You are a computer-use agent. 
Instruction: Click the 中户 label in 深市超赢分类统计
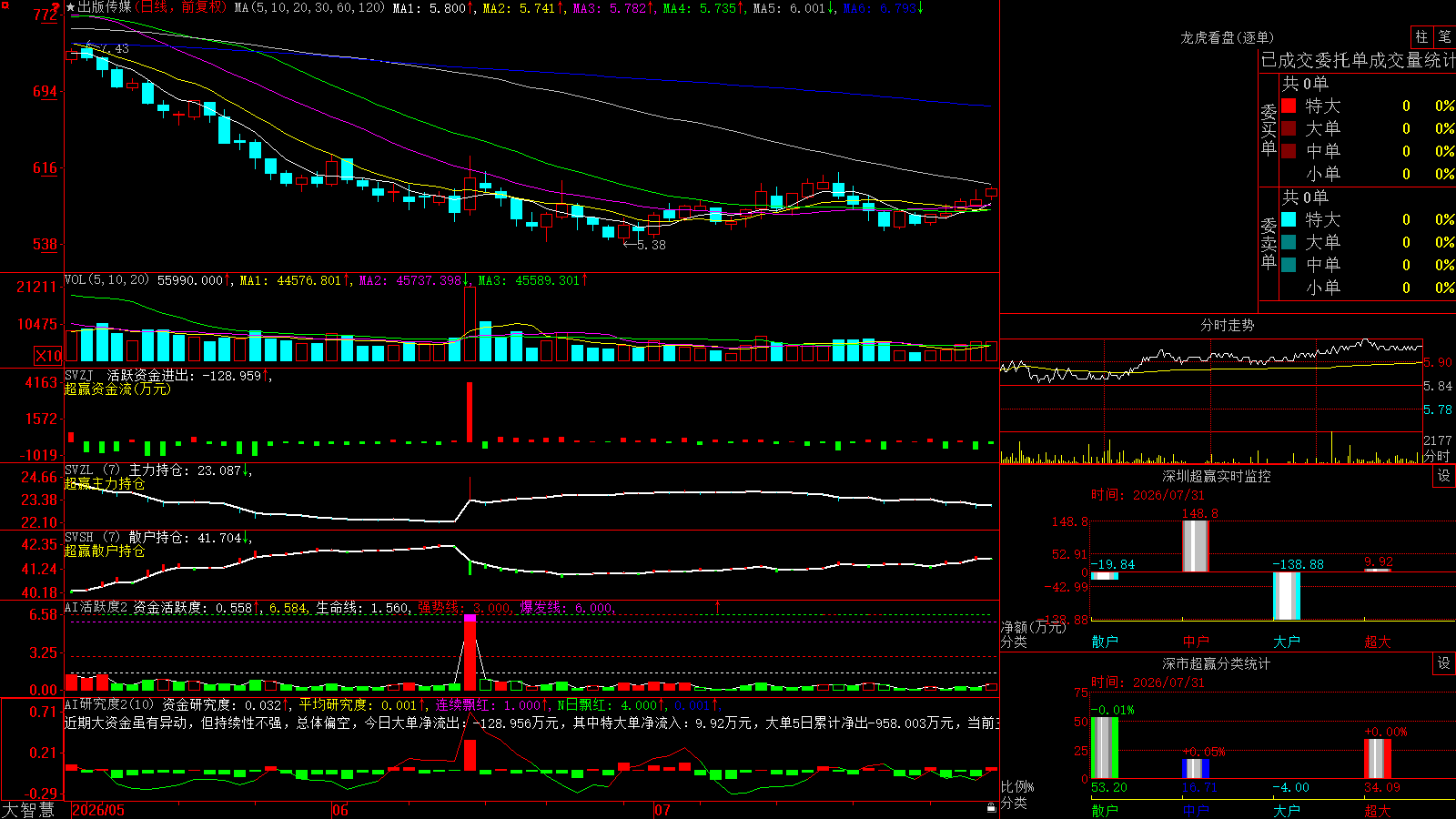(x=1196, y=811)
